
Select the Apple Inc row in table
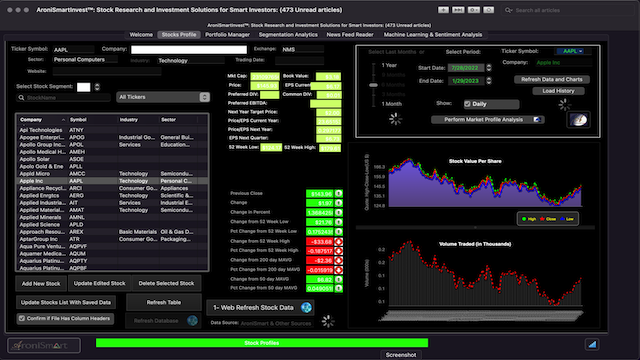pyautogui.click(x=112, y=181)
